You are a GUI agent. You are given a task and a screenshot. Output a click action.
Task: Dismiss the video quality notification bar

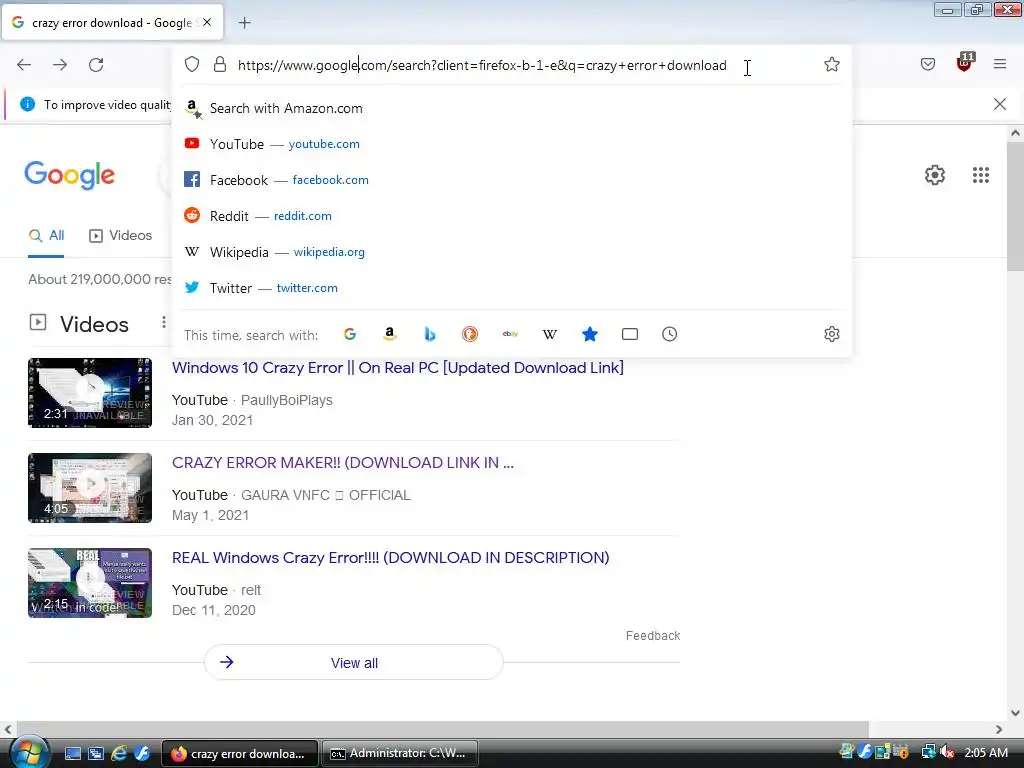(x=1000, y=104)
